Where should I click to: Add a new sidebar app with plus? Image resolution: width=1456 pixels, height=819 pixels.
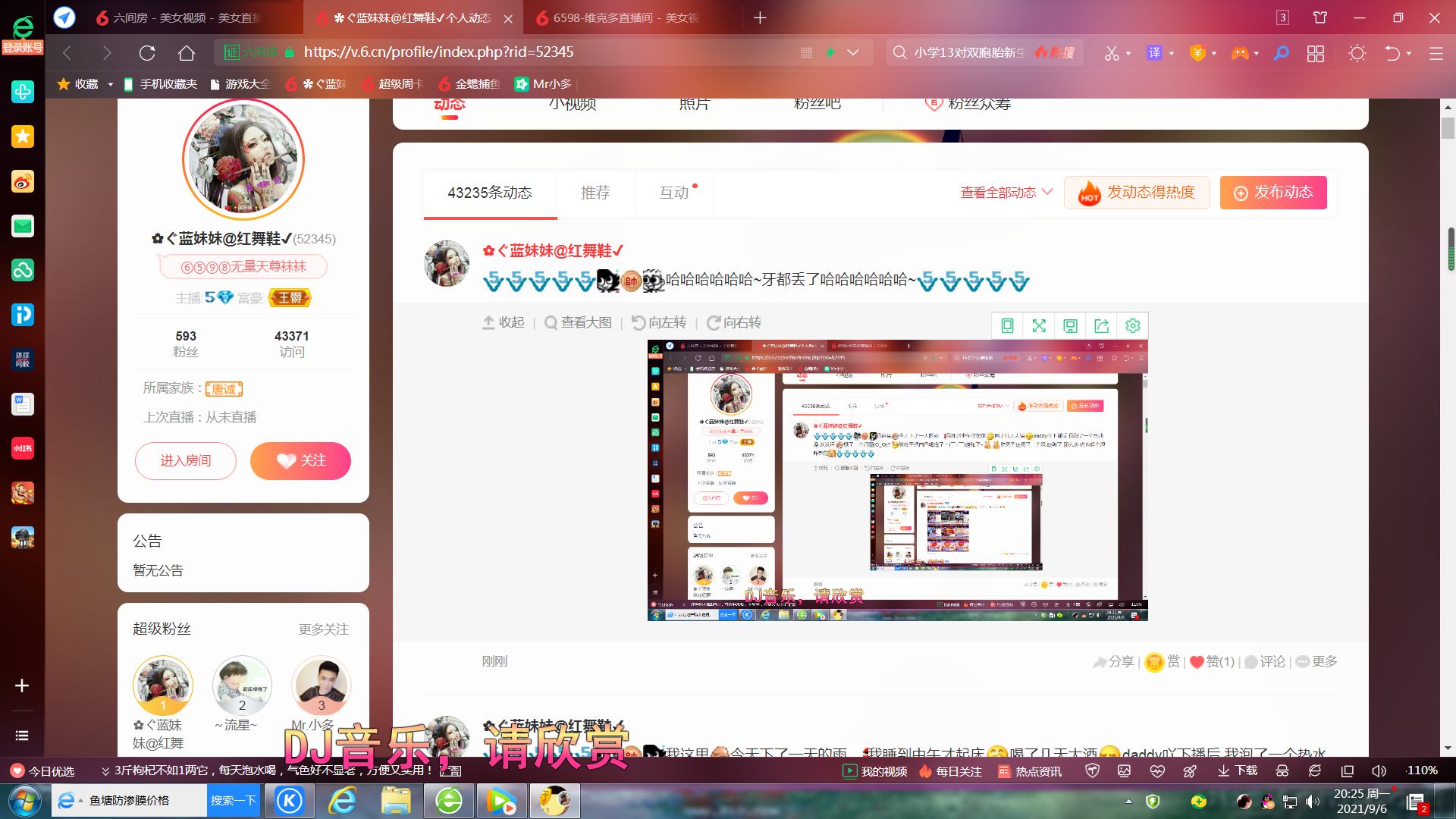pyautogui.click(x=22, y=686)
